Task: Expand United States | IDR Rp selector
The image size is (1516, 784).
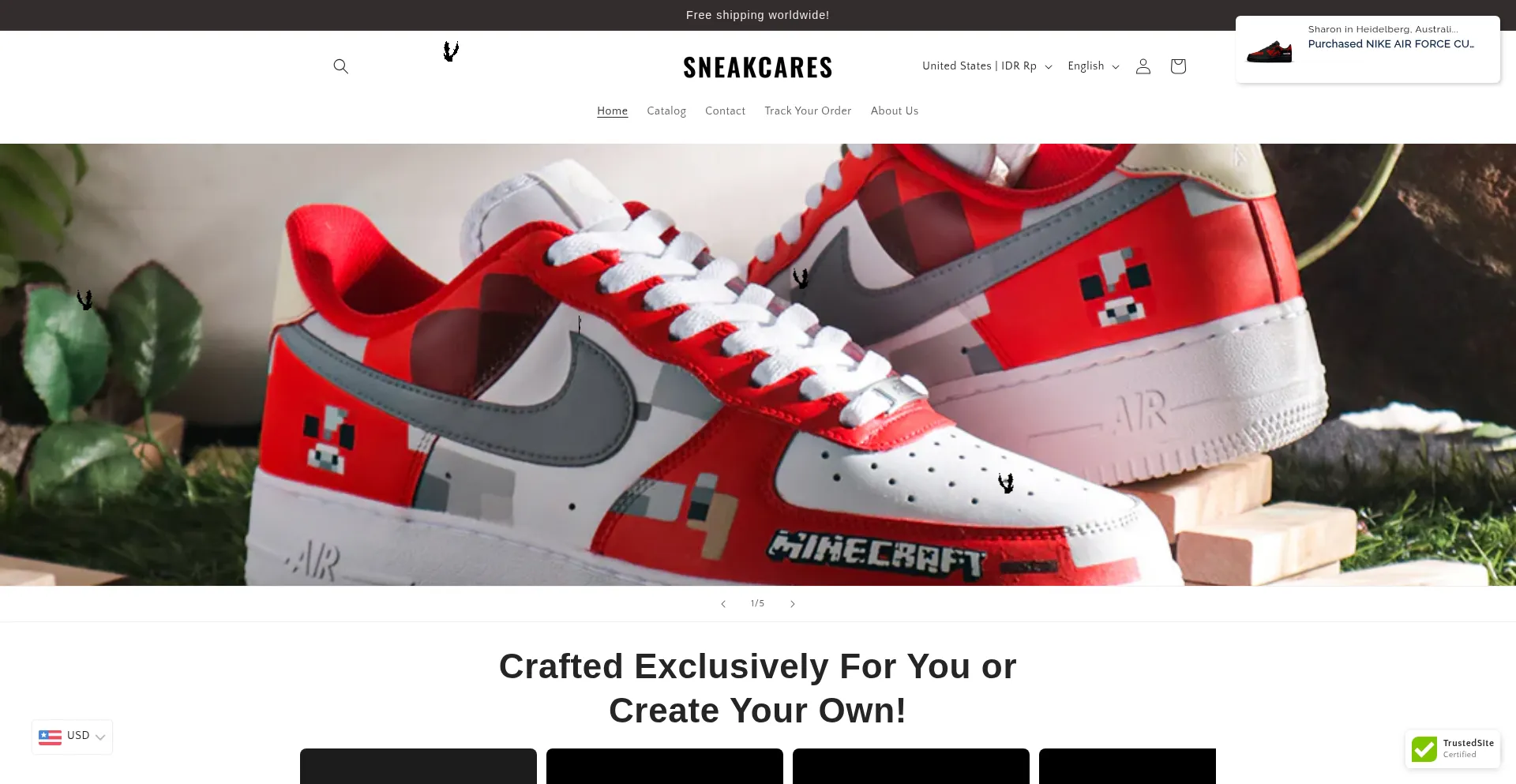Action: point(987,66)
